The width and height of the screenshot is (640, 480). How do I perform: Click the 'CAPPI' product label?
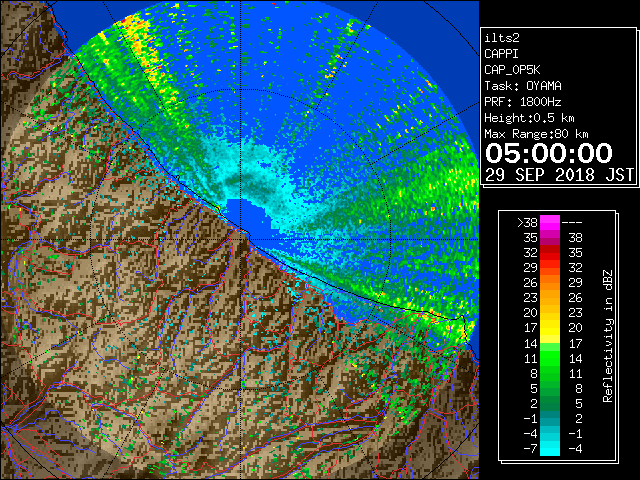click(x=501, y=54)
